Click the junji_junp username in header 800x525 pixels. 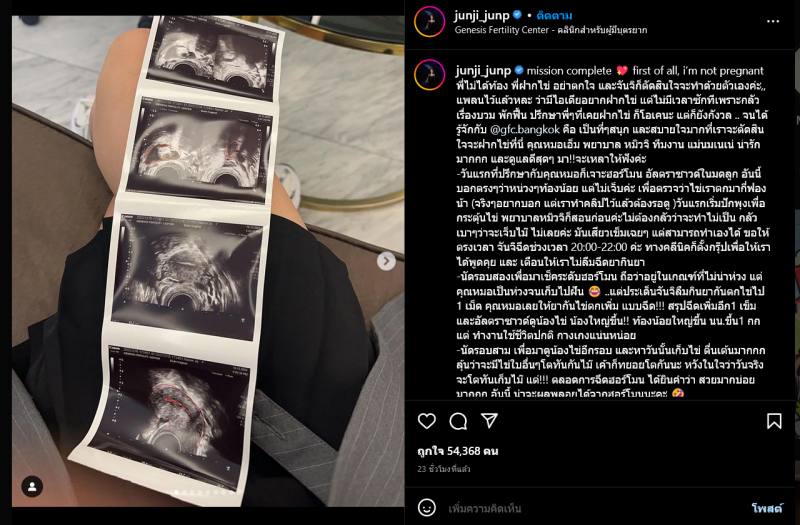click(x=482, y=16)
